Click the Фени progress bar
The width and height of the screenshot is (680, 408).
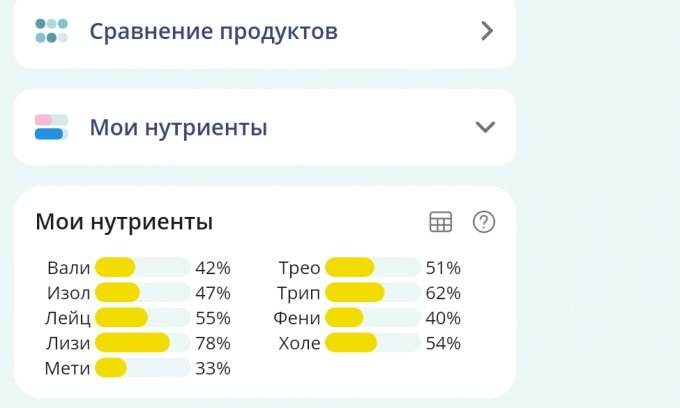(x=372, y=318)
